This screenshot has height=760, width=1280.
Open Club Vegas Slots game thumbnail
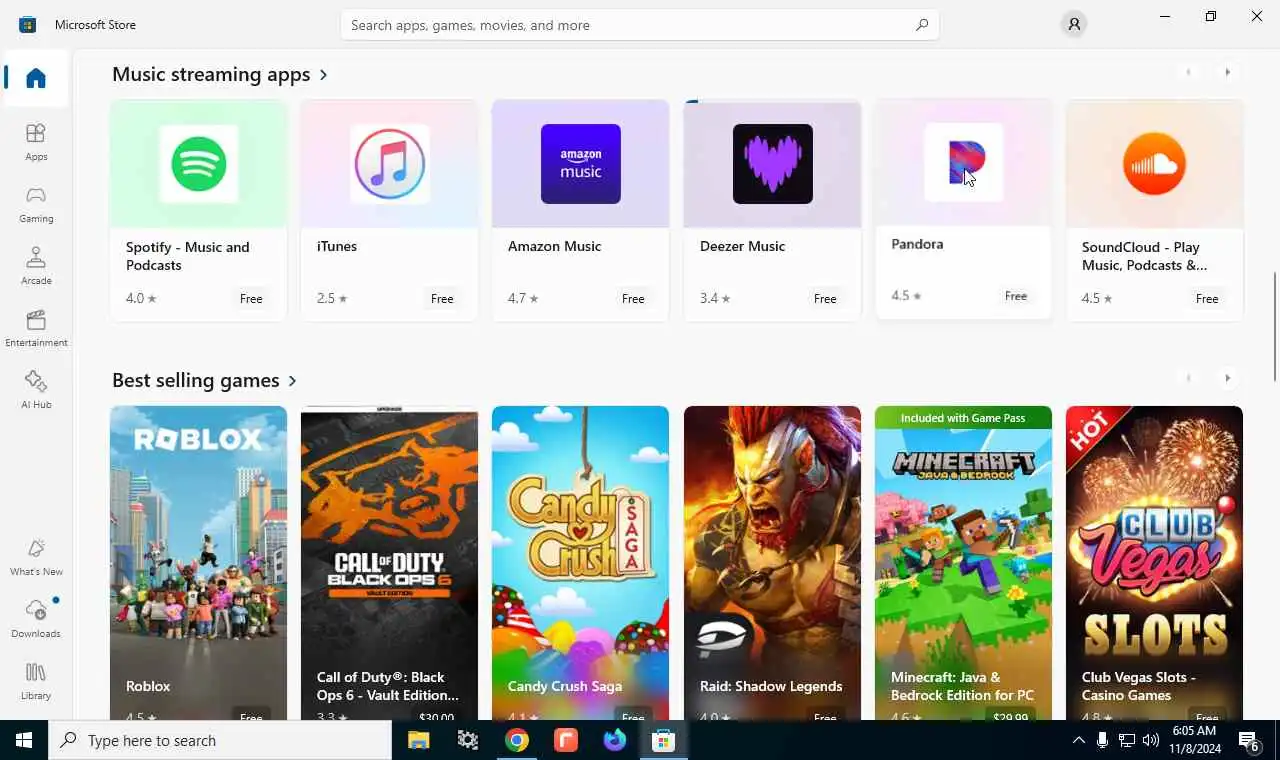[x=1155, y=562]
